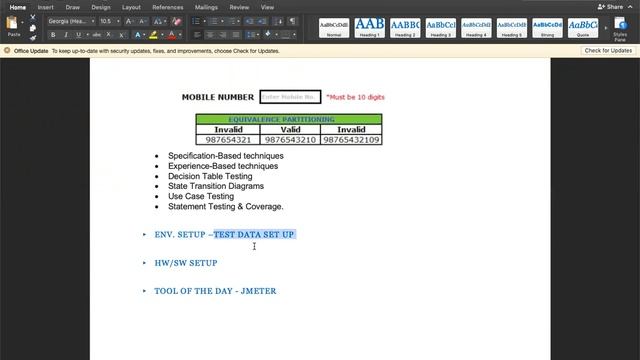This screenshot has height=360, width=640.
Task: Click the Change Case Aa icon
Action: [158, 21]
